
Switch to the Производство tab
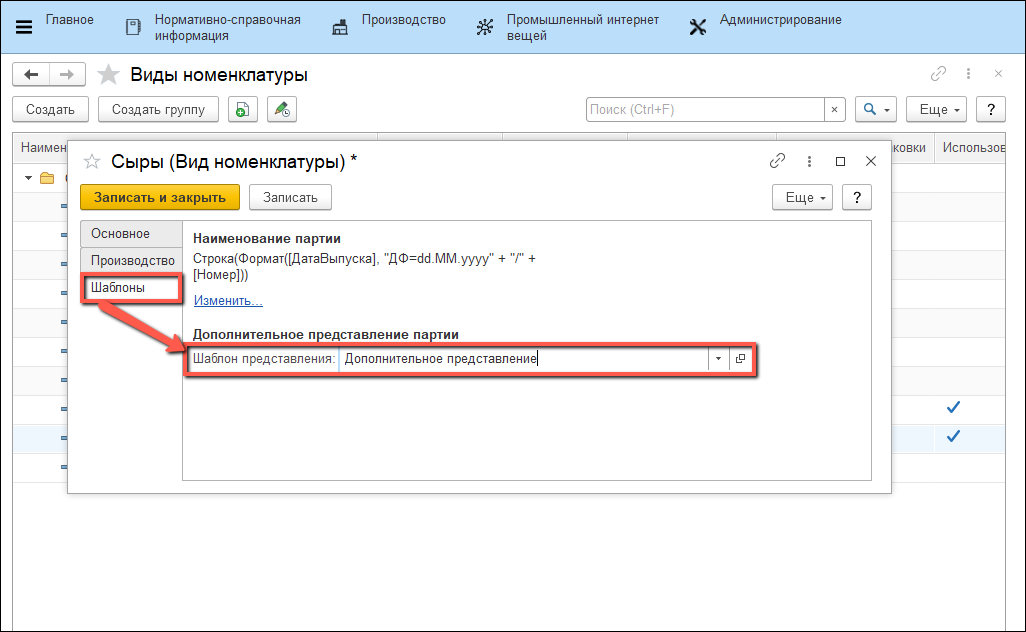[x=132, y=260]
